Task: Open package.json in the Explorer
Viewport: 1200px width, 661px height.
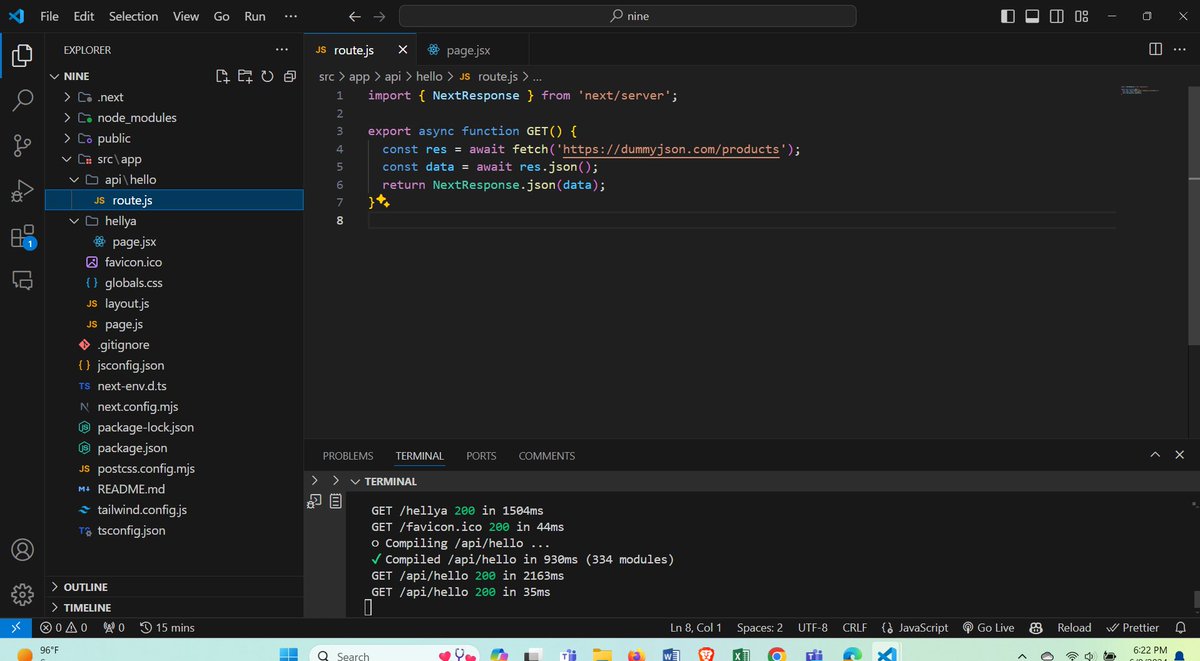Action: coord(175,448)
